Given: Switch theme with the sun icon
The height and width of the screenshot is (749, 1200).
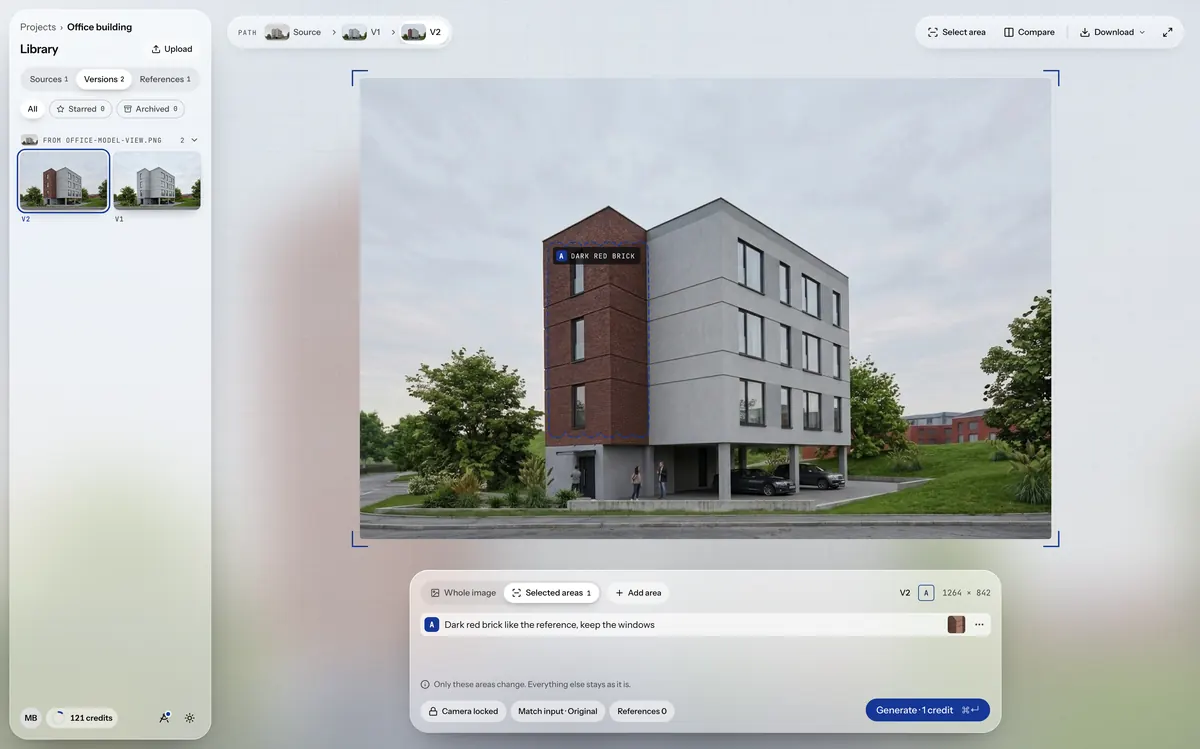Looking at the screenshot, I should [190, 718].
